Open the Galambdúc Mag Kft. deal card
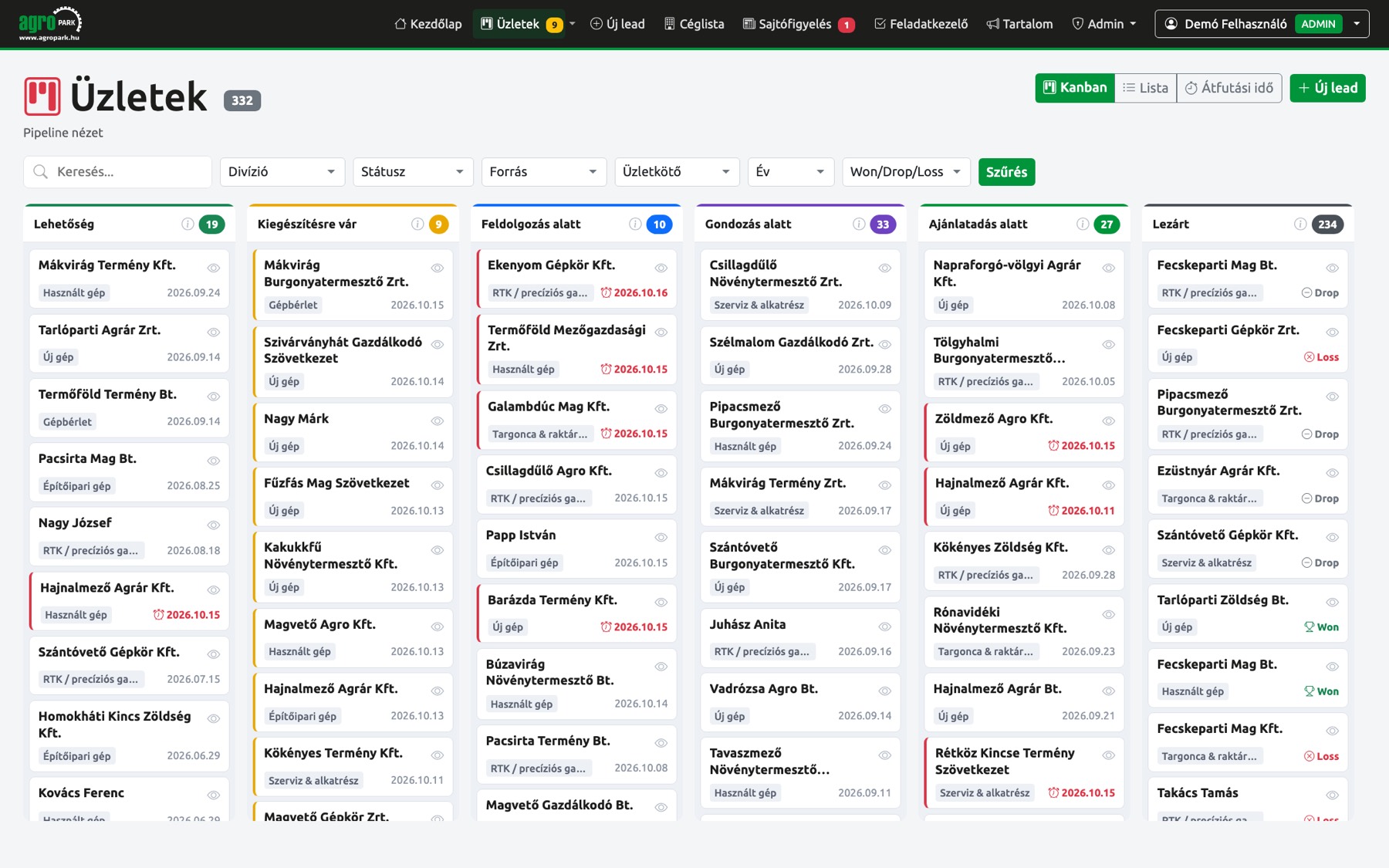Viewport: 1389px width, 868px height. [576, 420]
